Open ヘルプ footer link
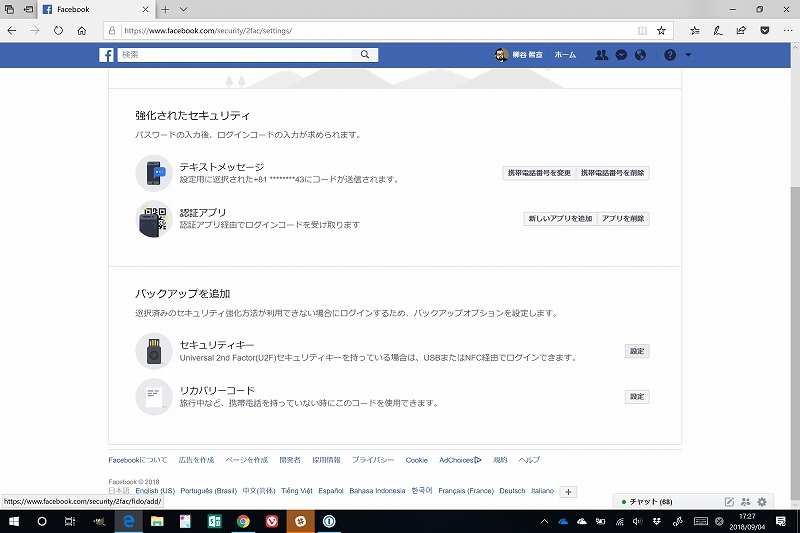 [529, 460]
